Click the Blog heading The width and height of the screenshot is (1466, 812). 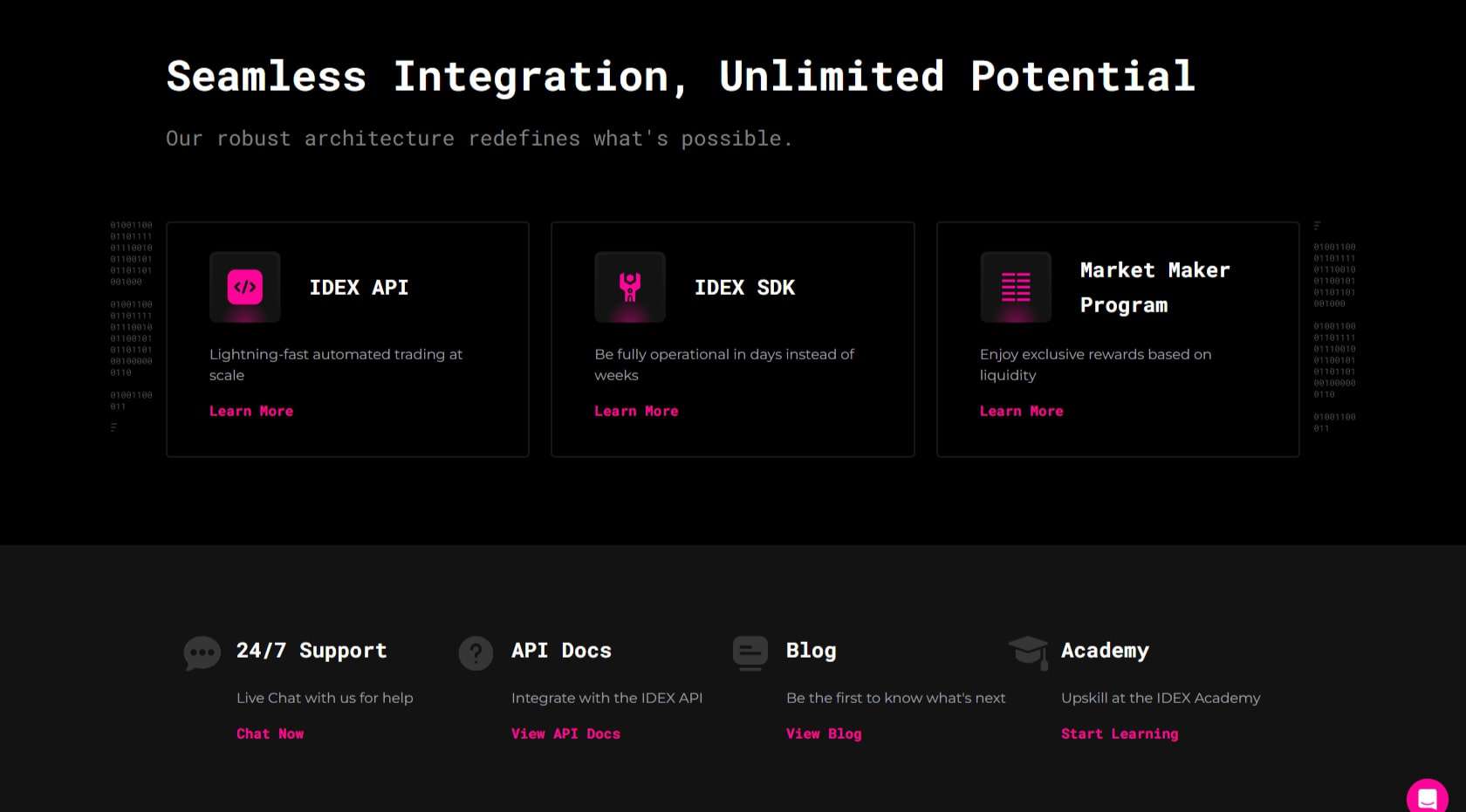(x=811, y=650)
